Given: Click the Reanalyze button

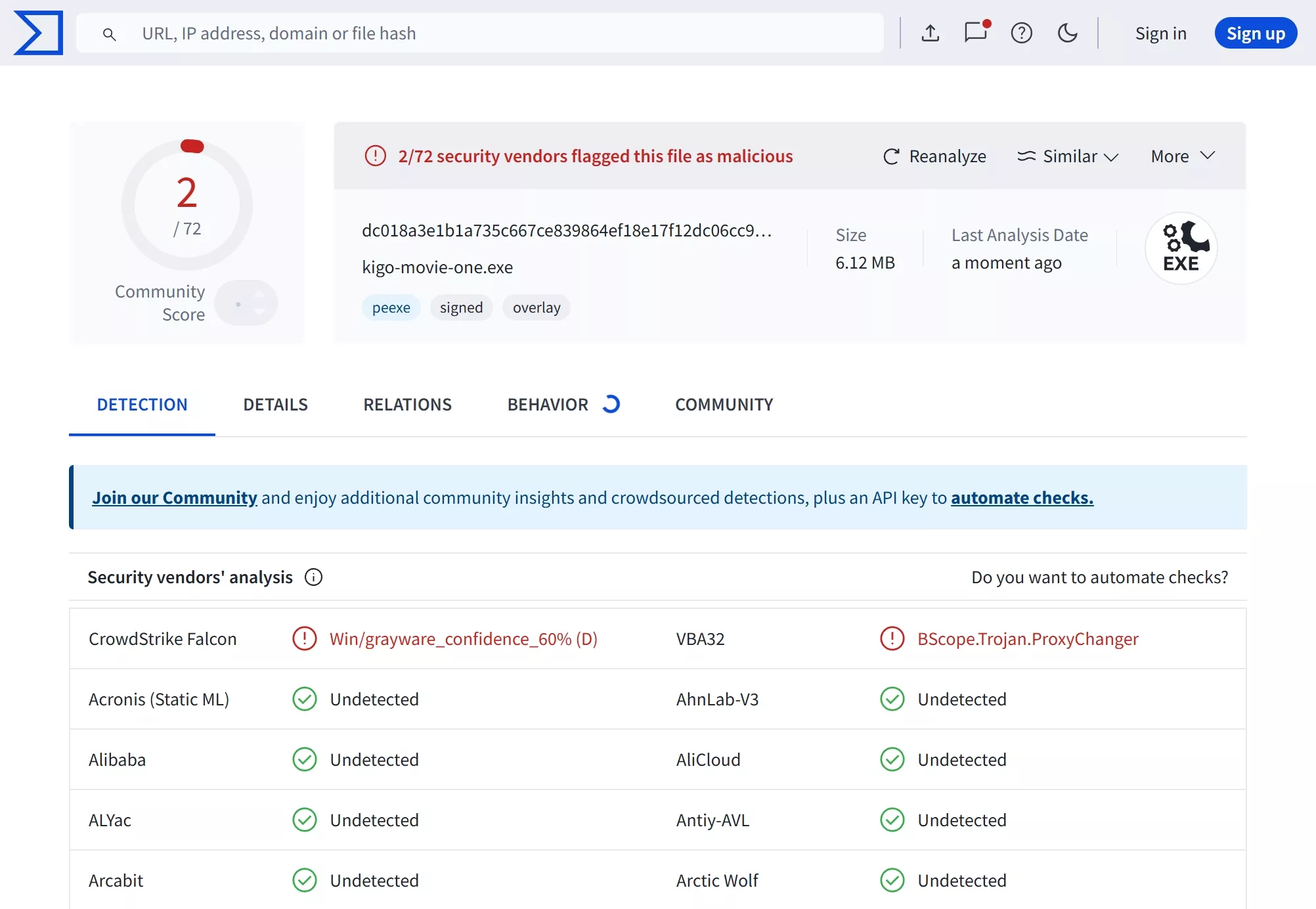Looking at the screenshot, I should [934, 156].
